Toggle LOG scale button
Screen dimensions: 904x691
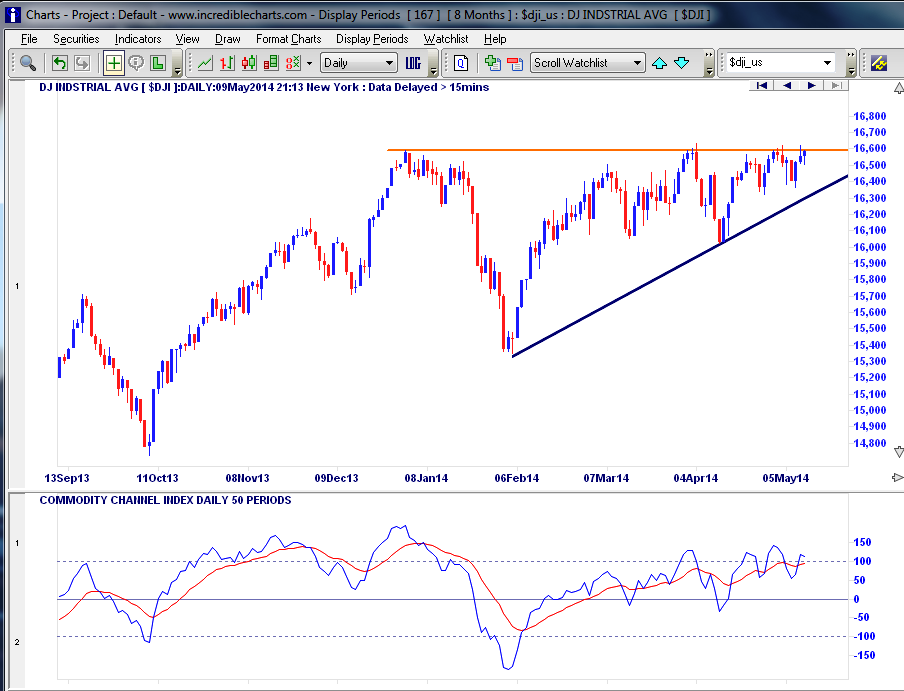[413, 63]
